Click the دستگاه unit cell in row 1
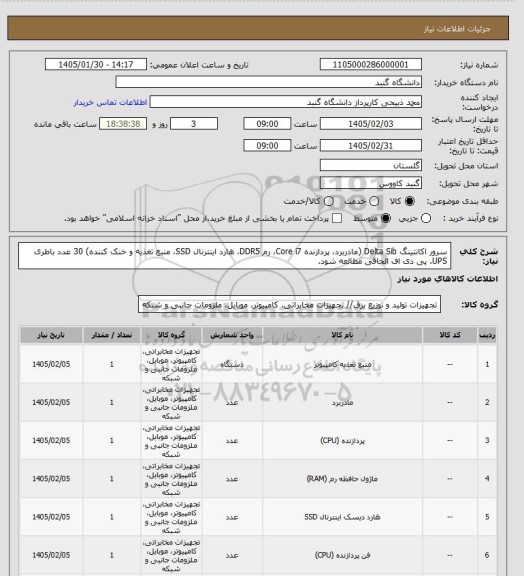 click(232, 364)
